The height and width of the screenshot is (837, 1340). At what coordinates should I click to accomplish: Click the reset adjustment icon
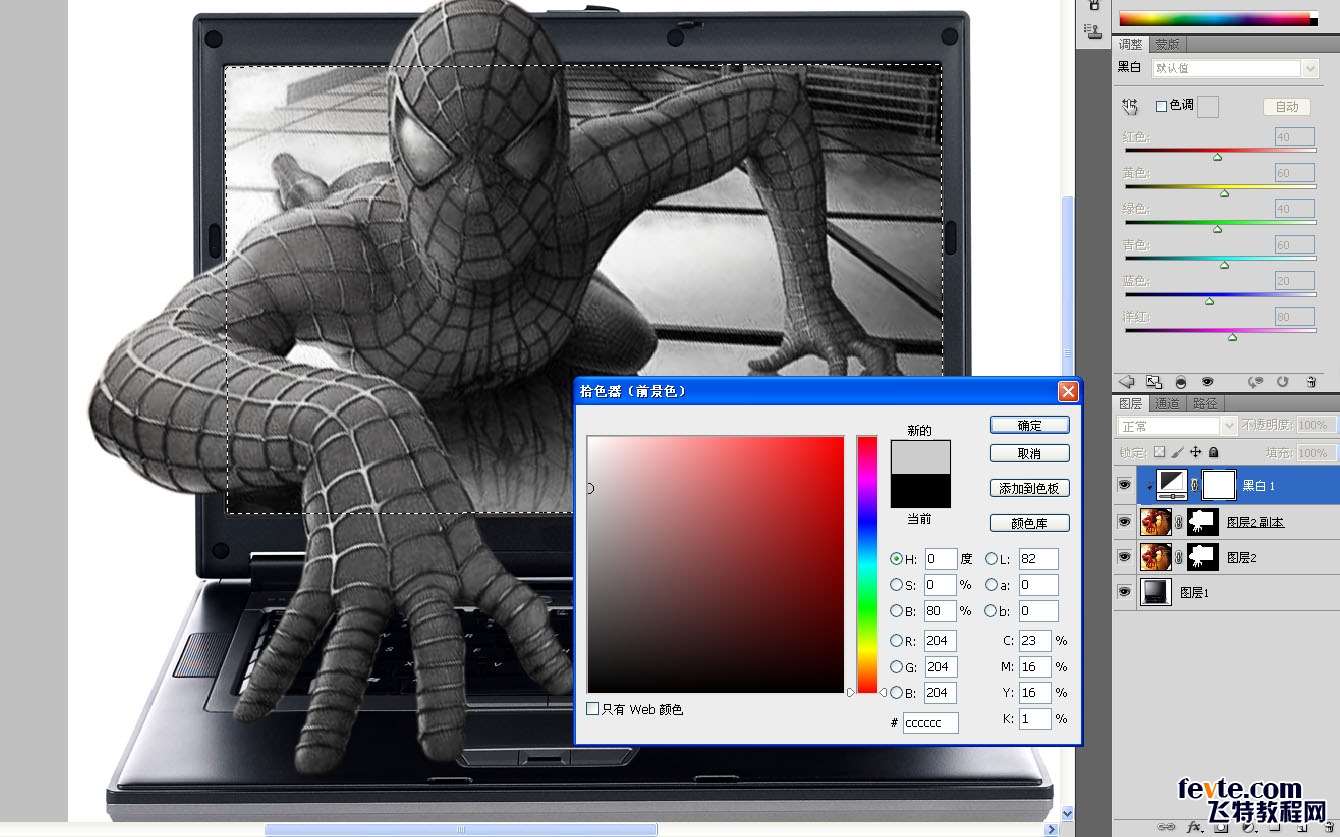[x=1282, y=382]
